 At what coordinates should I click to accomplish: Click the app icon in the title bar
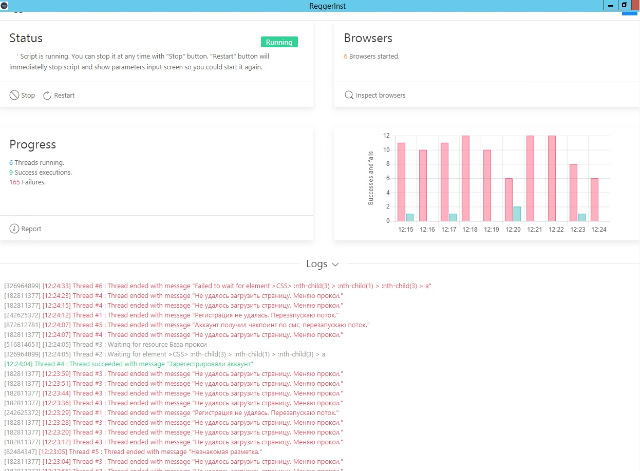coord(5,6)
